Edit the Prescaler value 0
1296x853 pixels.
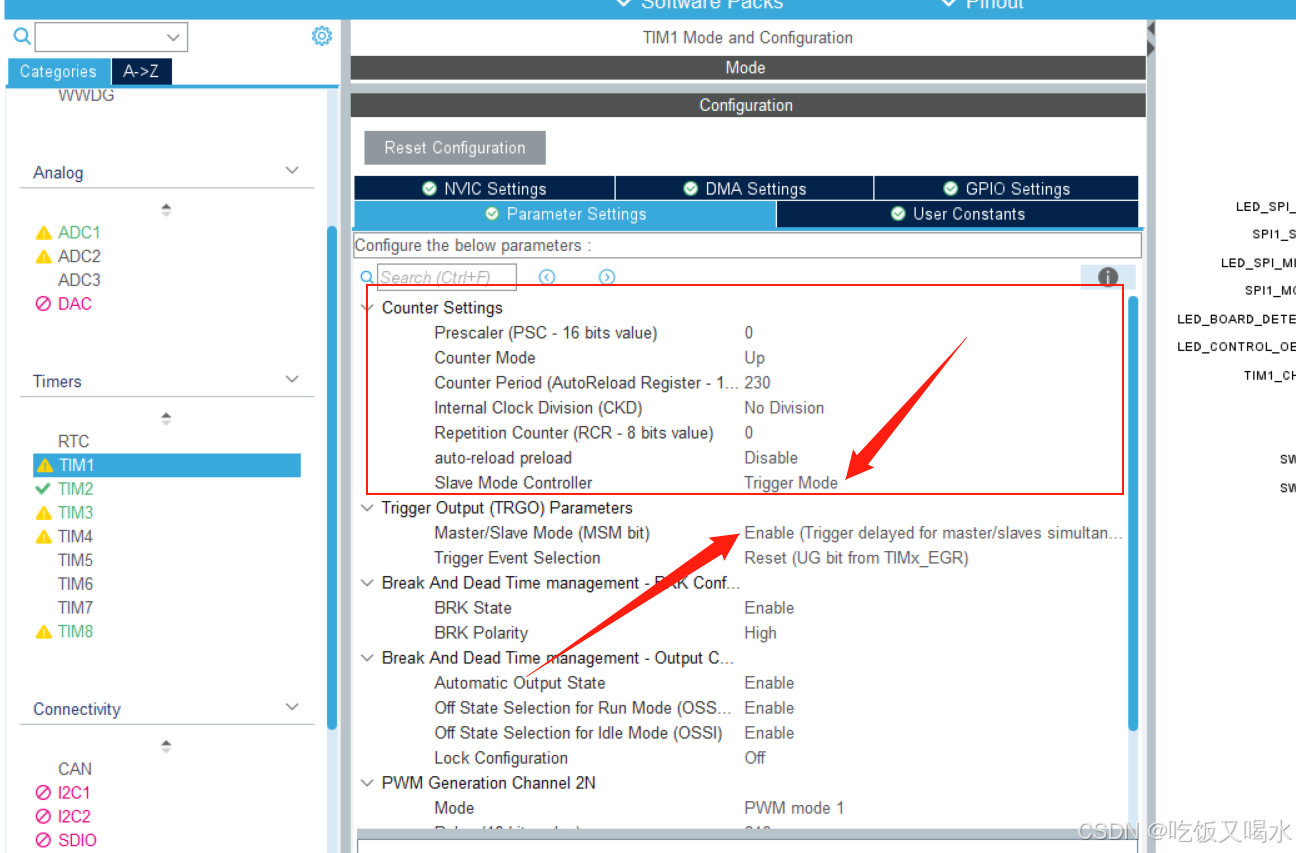(749, 333)
